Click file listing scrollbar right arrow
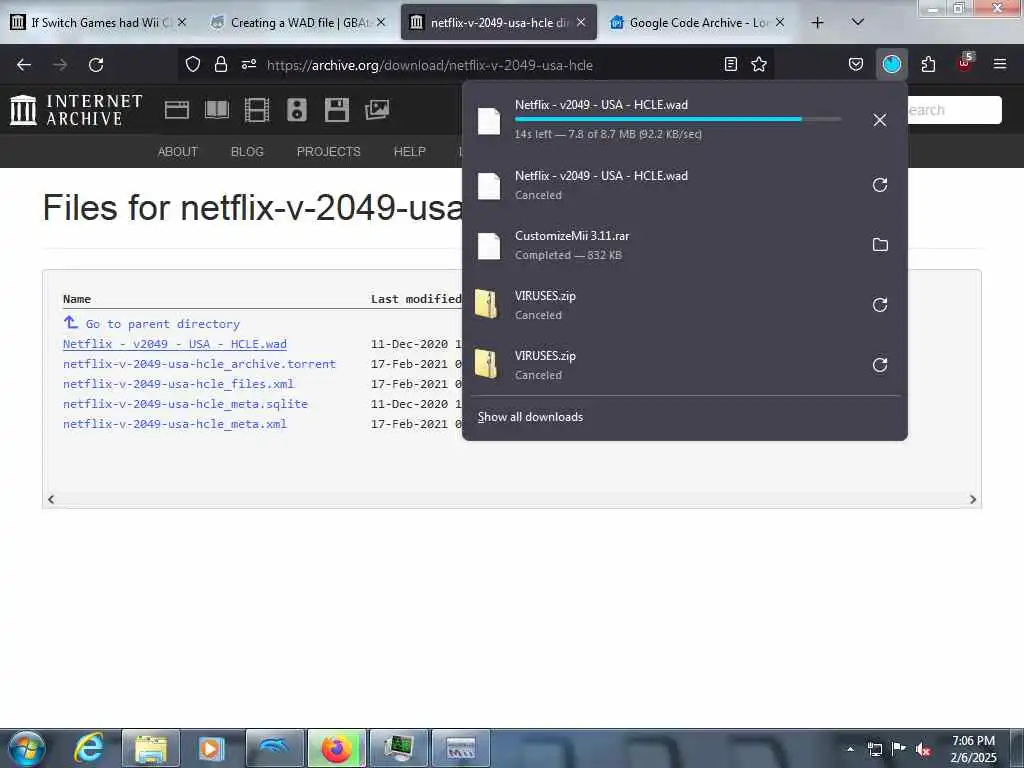Image resolution: width=1024 pixels, height=768 pixels. 973,500
